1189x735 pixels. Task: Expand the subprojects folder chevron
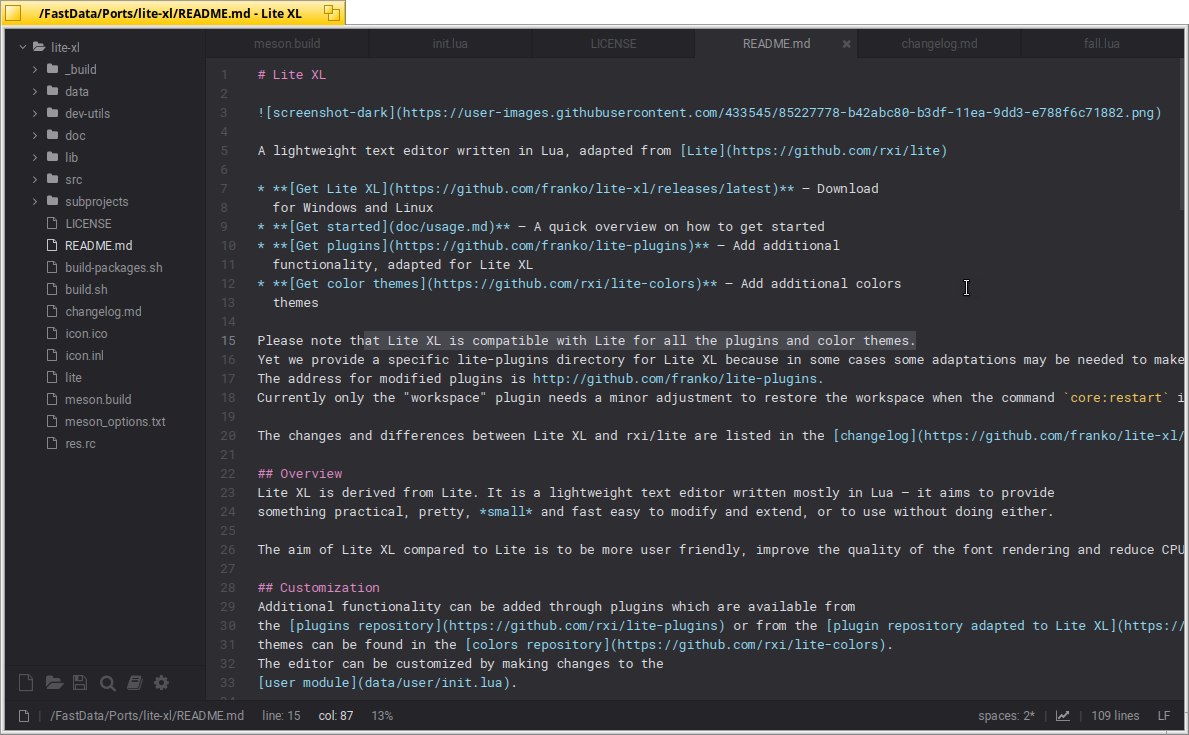pyautogui.click(x=35, y=201)
